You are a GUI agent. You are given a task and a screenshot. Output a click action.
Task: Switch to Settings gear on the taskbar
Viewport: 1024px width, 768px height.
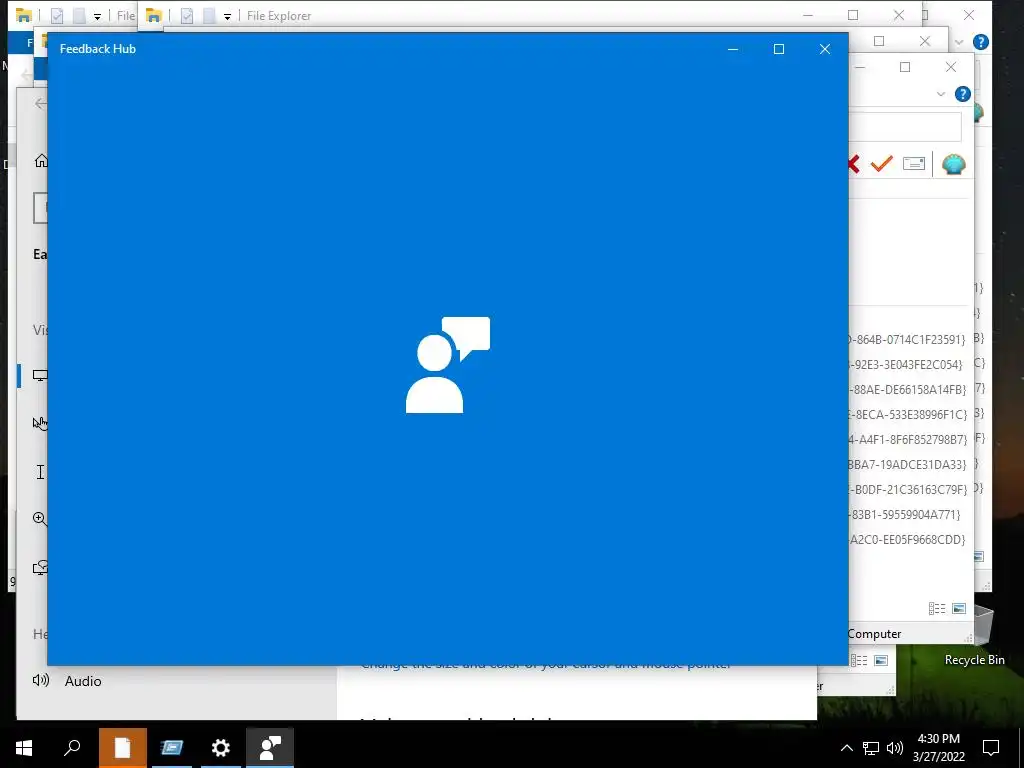221,748
